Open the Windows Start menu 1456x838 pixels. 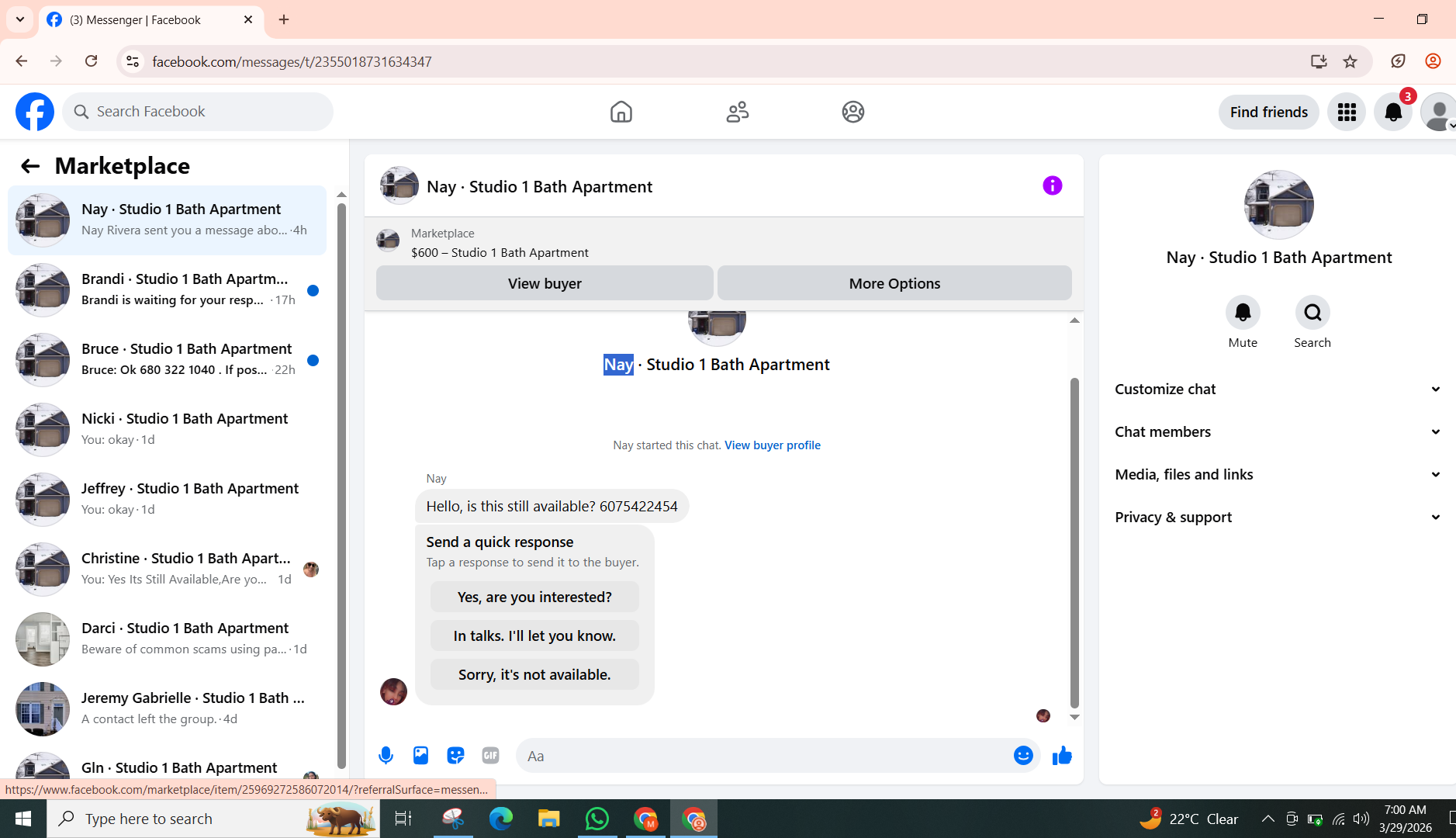tap(23, 819)
